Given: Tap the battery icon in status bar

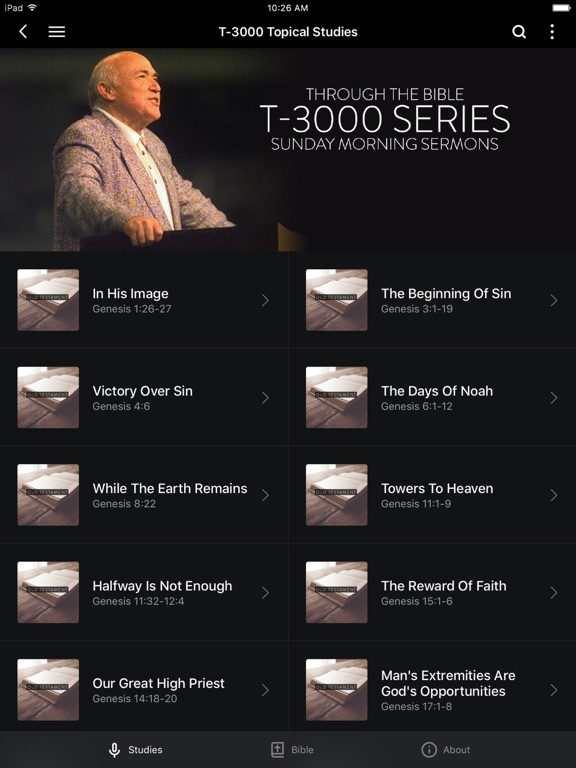Looking at the screenshot, I should pos(561,8).
